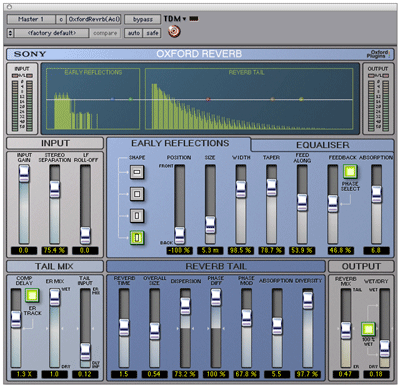Click the Comp Delay value 1.3 X
400x387 pixels.
click(24, 374)
